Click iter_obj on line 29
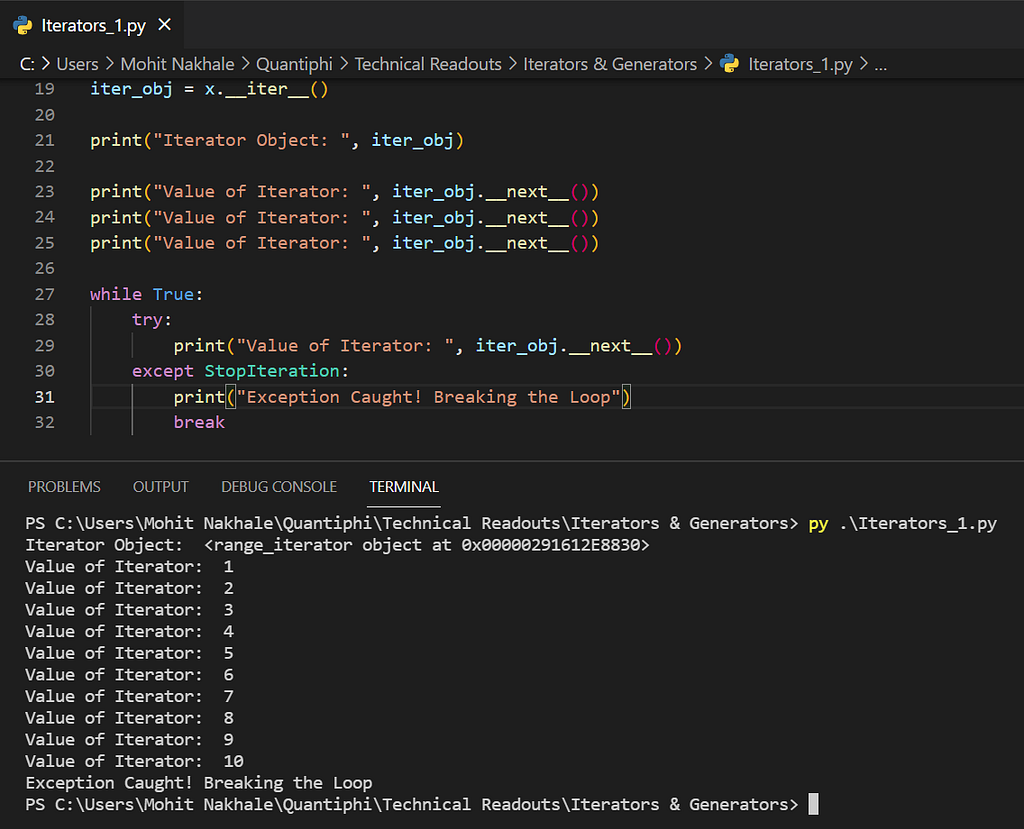 [516, 346]
